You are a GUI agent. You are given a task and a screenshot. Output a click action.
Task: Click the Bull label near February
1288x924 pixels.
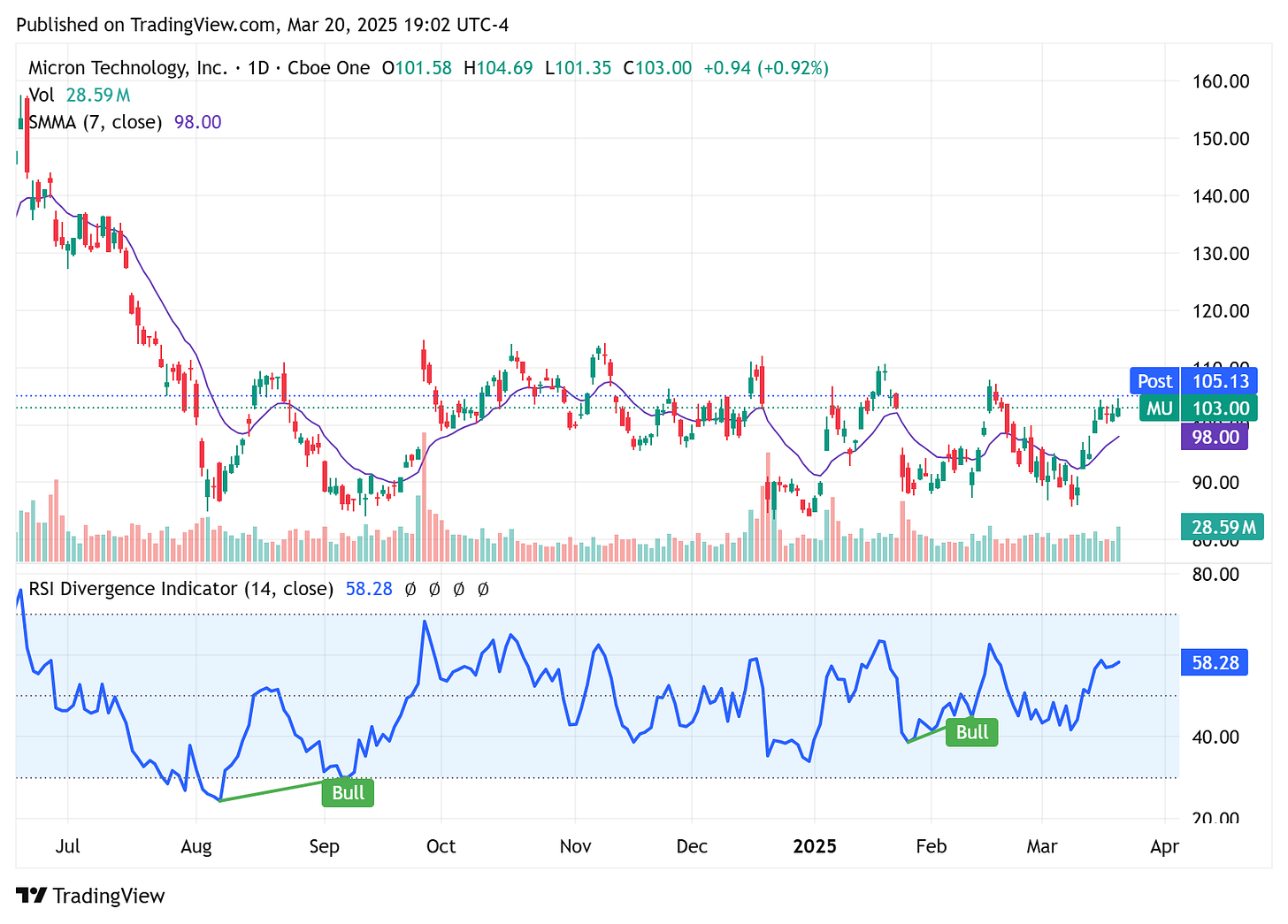click(x=970, y=731)
